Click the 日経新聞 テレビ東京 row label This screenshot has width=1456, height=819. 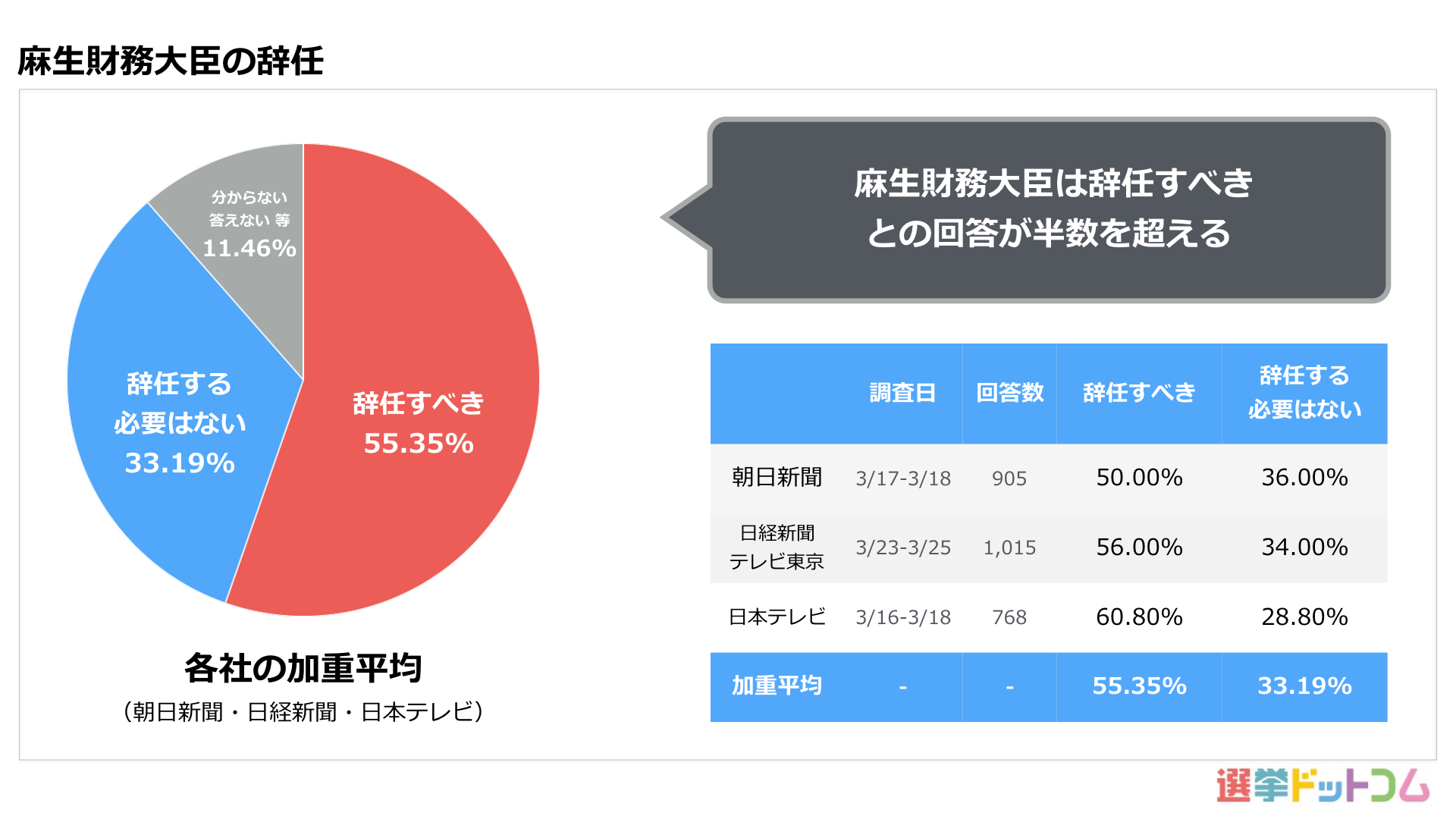point(777,548)
